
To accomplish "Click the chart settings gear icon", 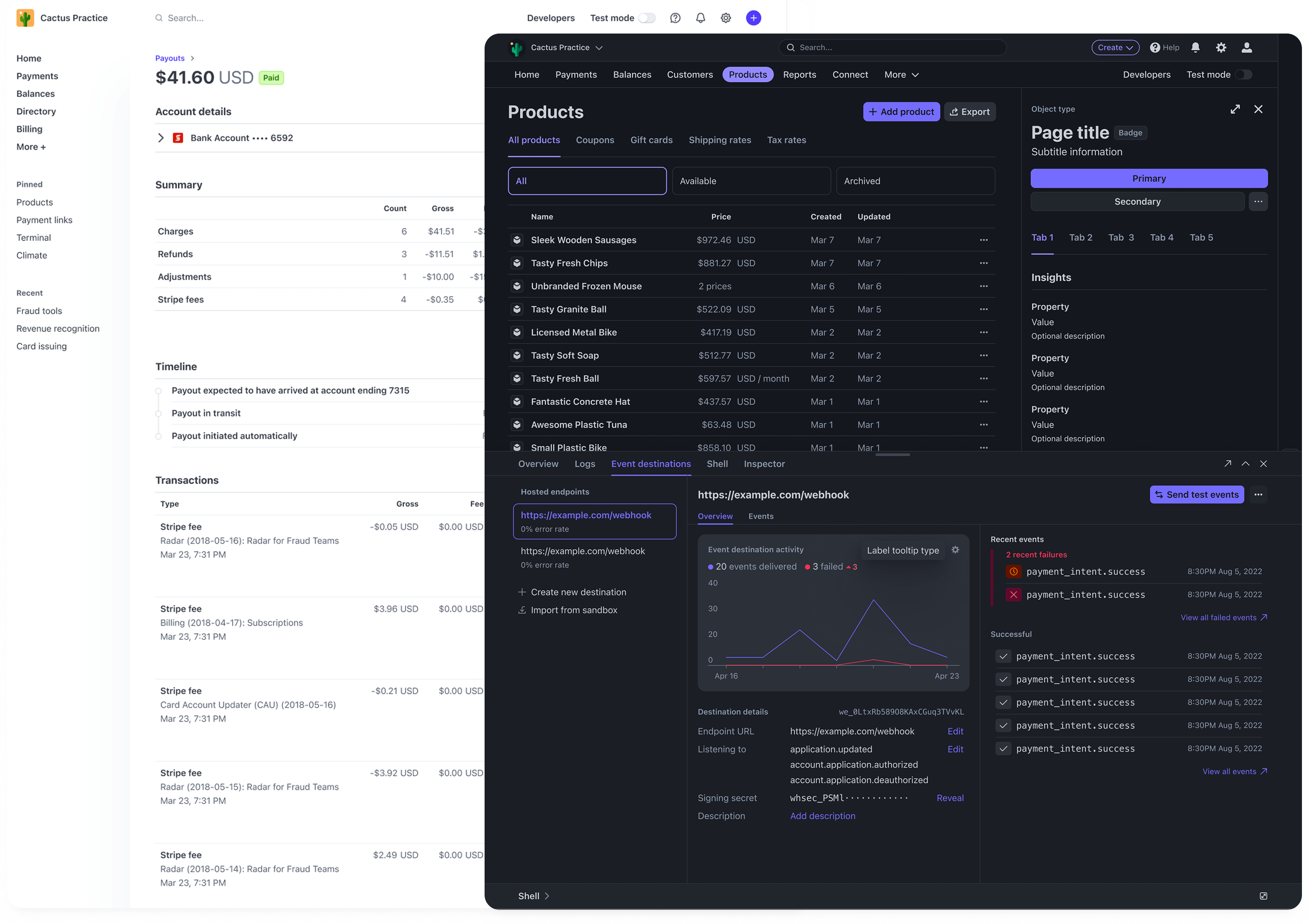I will click(x=955, y=549).
